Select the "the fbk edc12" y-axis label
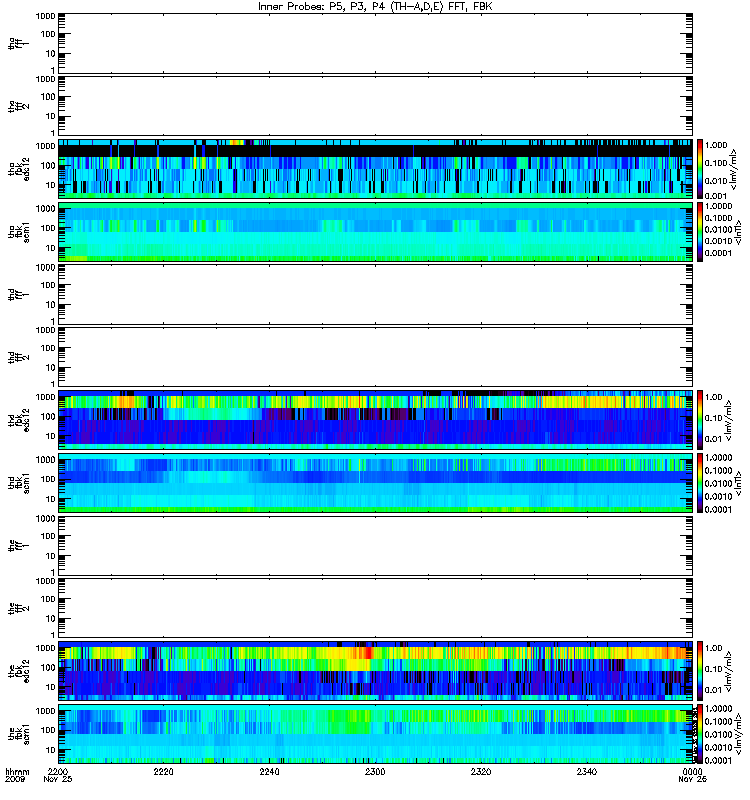750x800 pixels. (x=19, y=671)
